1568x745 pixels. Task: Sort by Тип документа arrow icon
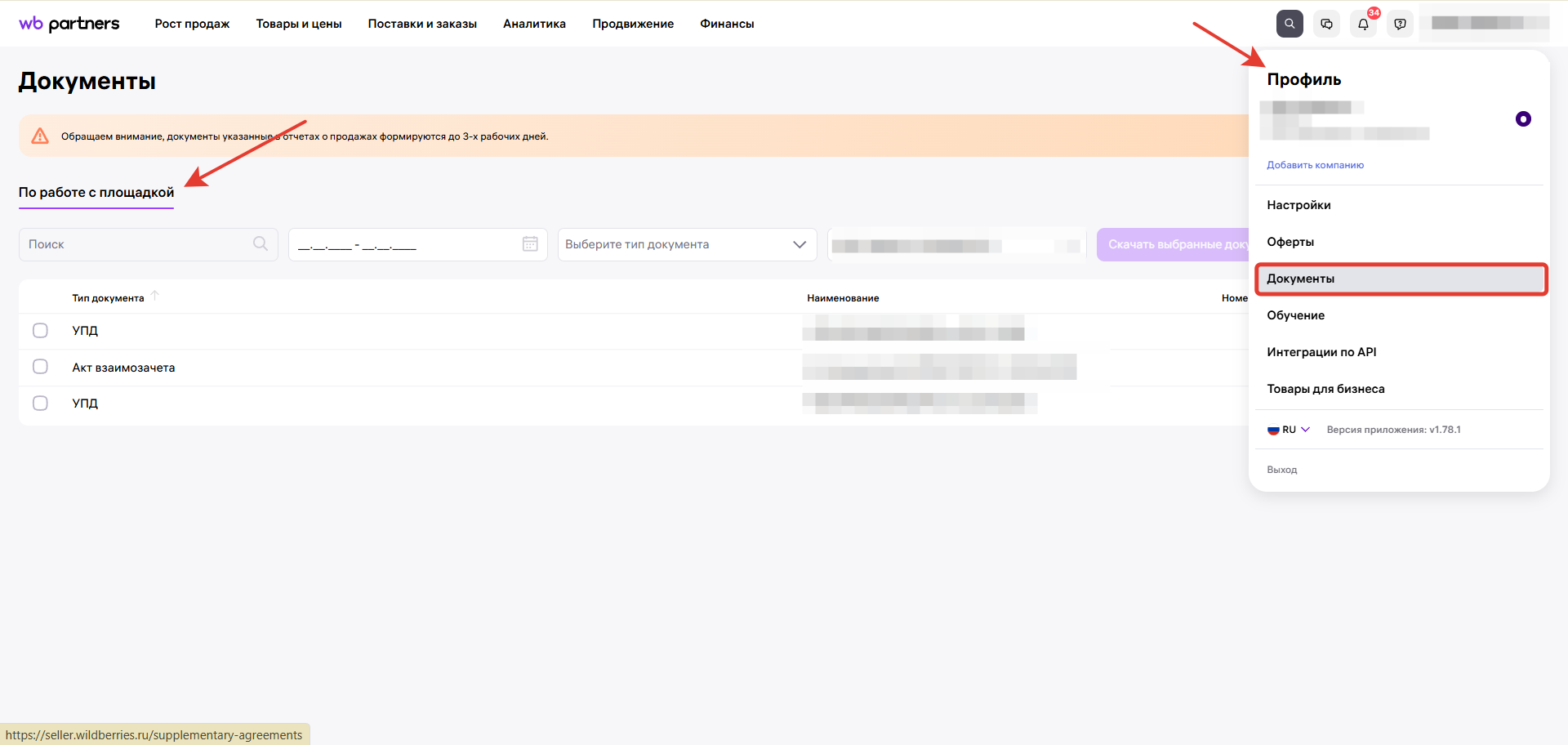pyautogui.click(x=155, y=297)
